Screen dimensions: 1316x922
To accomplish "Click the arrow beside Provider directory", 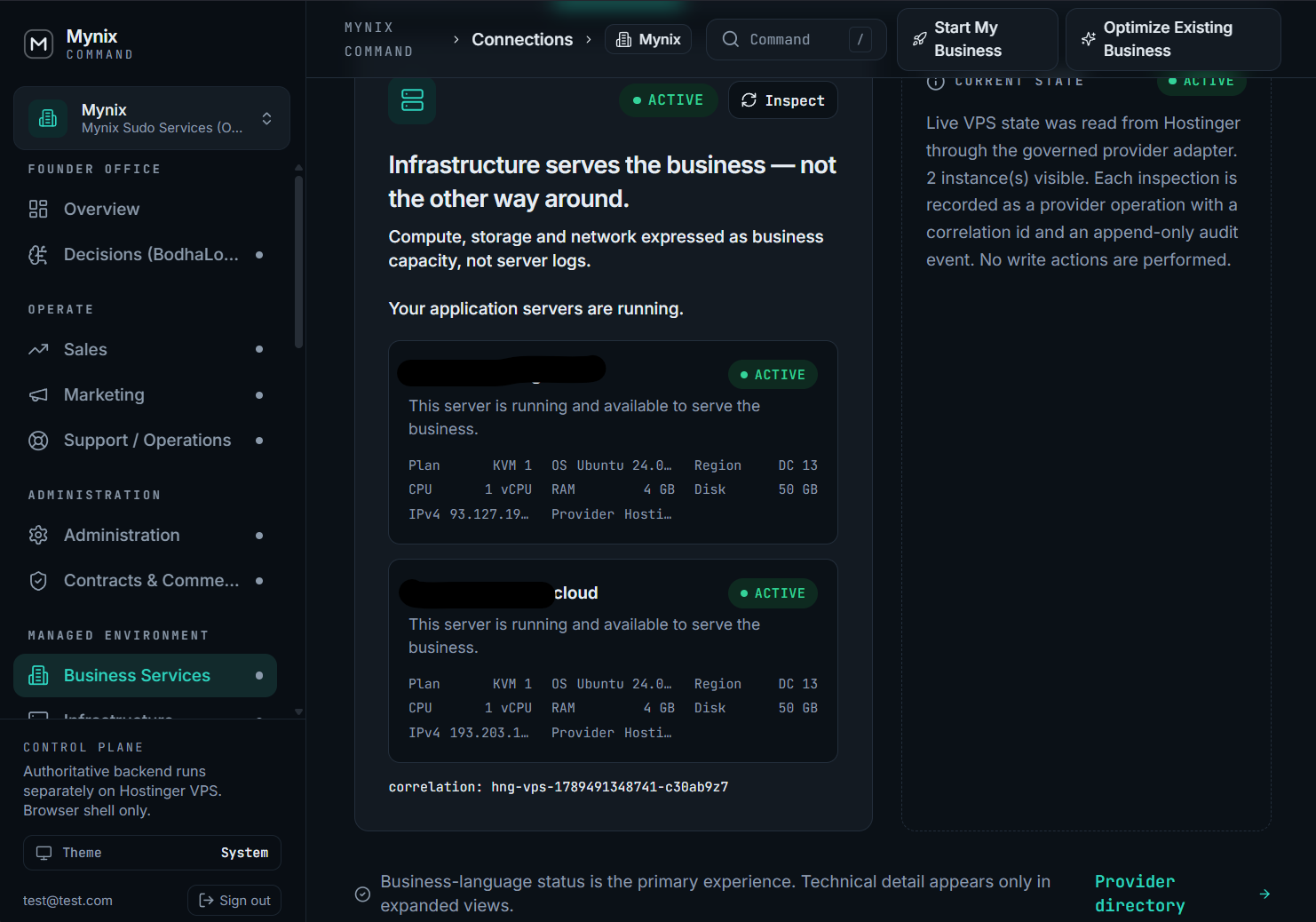I will 1264,894.
